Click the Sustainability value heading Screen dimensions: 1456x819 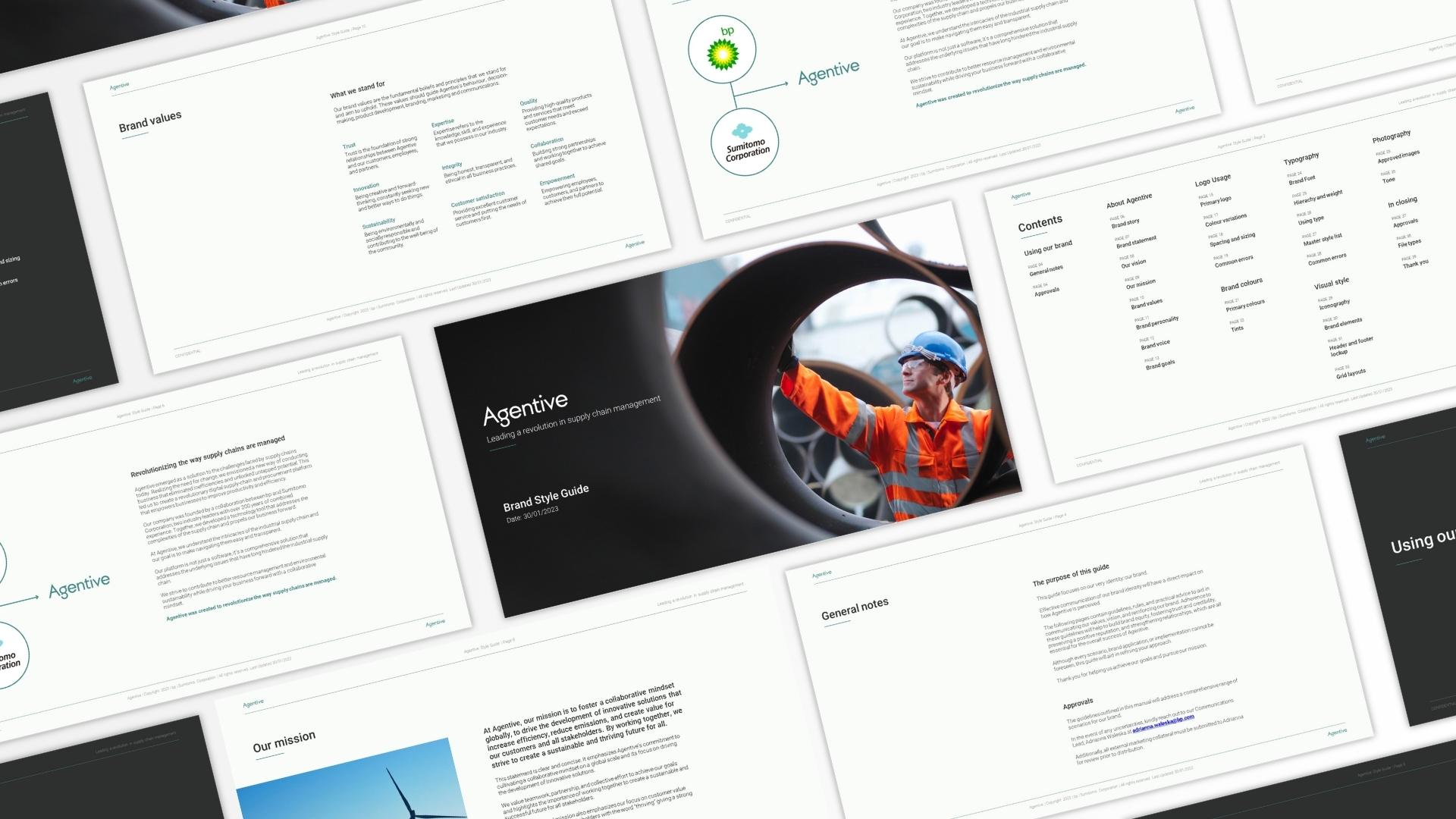[378, 224]
